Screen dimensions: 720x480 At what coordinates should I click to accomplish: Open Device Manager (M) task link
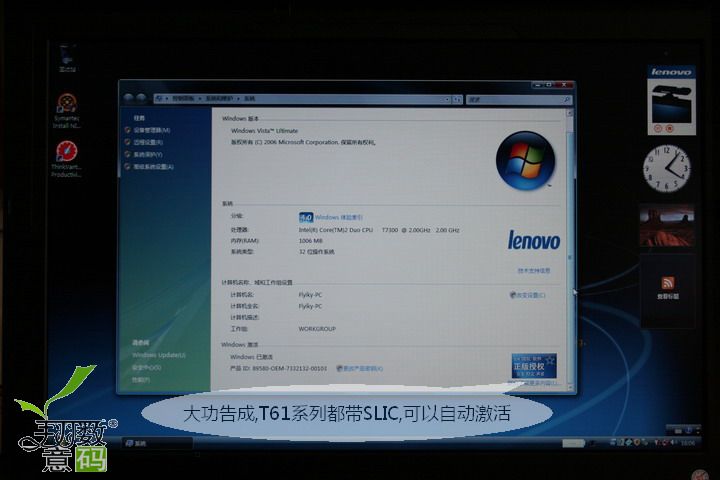(x=152, y=130)
